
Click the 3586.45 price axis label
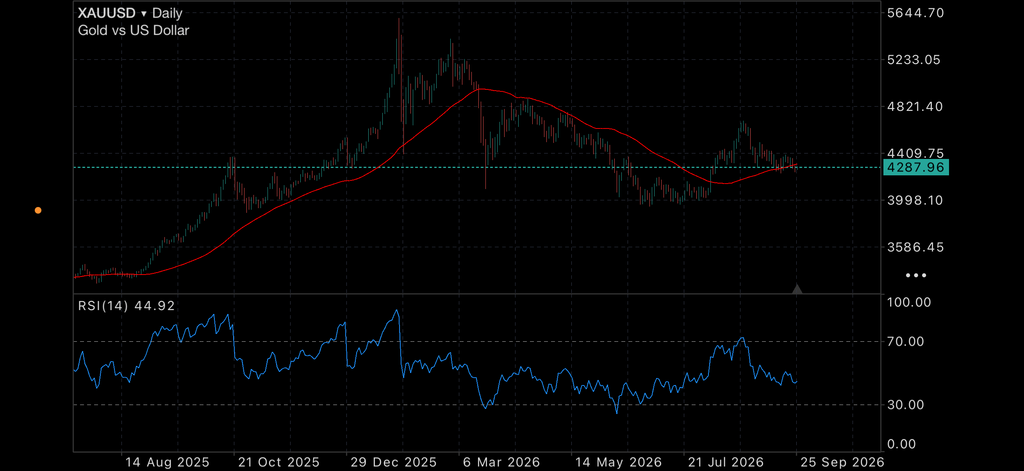[915, 247]
